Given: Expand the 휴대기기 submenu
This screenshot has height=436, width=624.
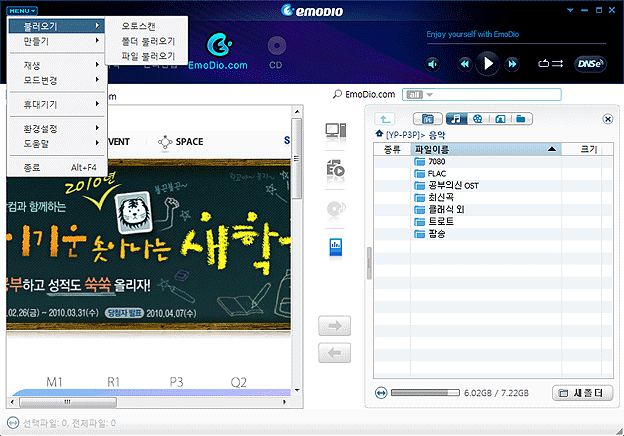Looking at the screenshot, I should [56, 104].
